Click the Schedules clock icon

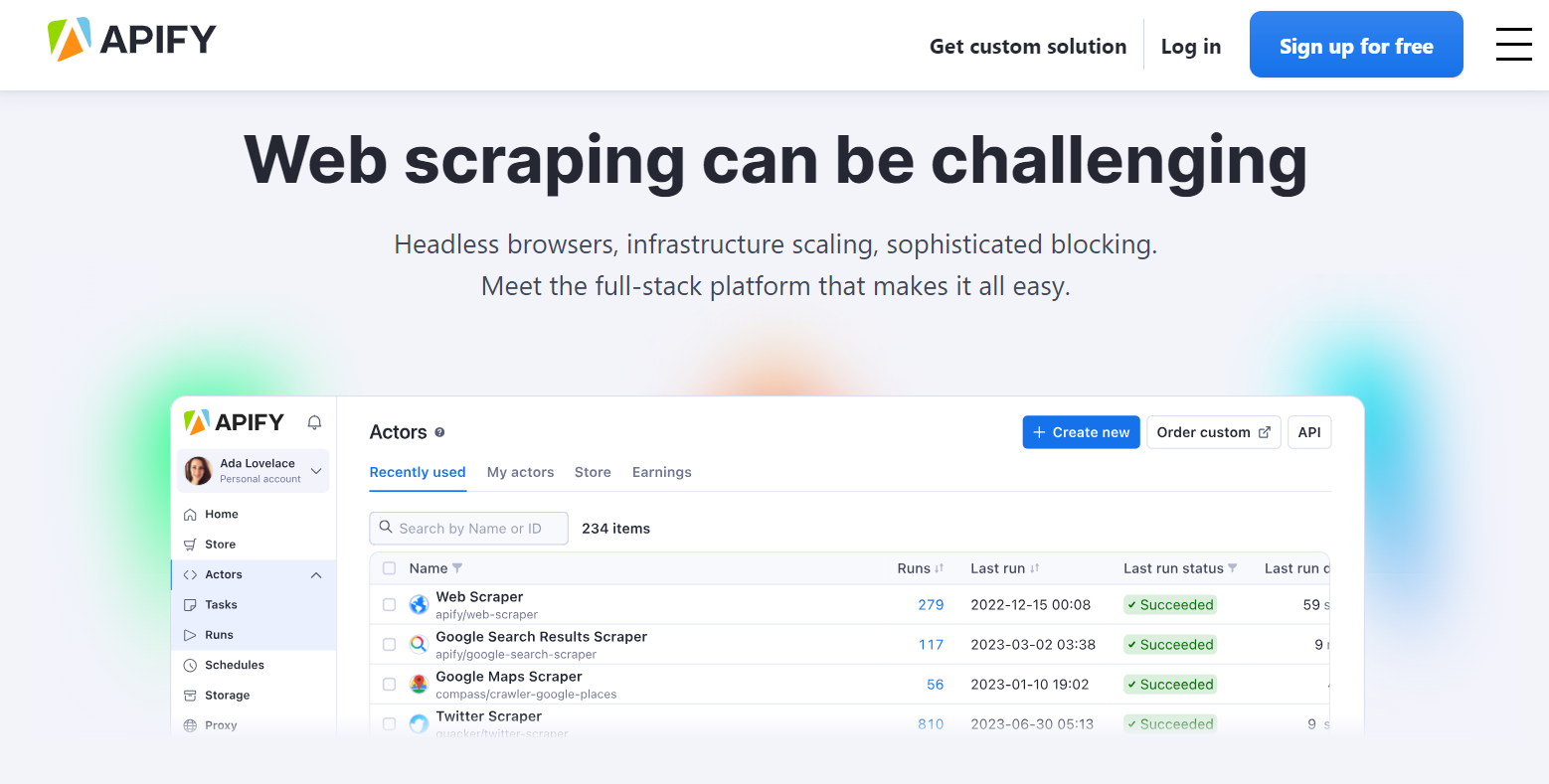[x=190, y=665]
